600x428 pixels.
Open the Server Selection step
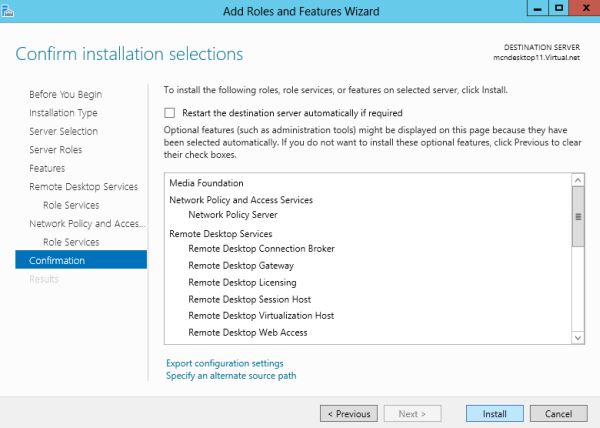(x=63, y=131)
